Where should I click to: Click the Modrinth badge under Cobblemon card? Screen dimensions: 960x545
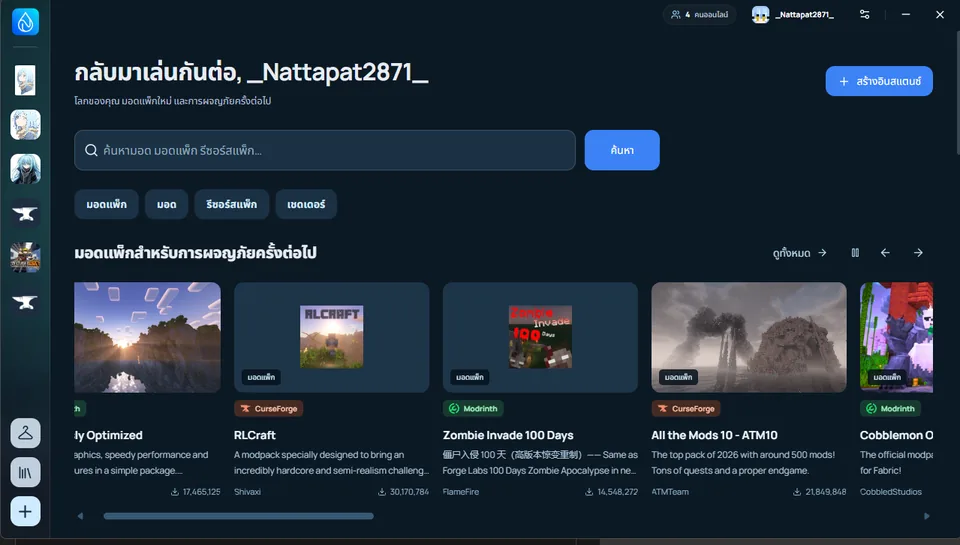pyautogui.click(x=890, y=408)
